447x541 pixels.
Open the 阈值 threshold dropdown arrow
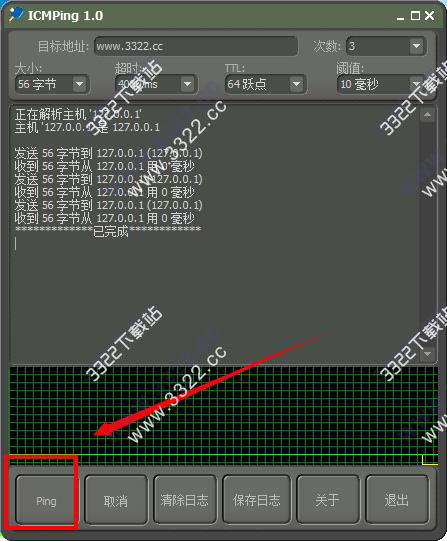click(x=416, y=84)
